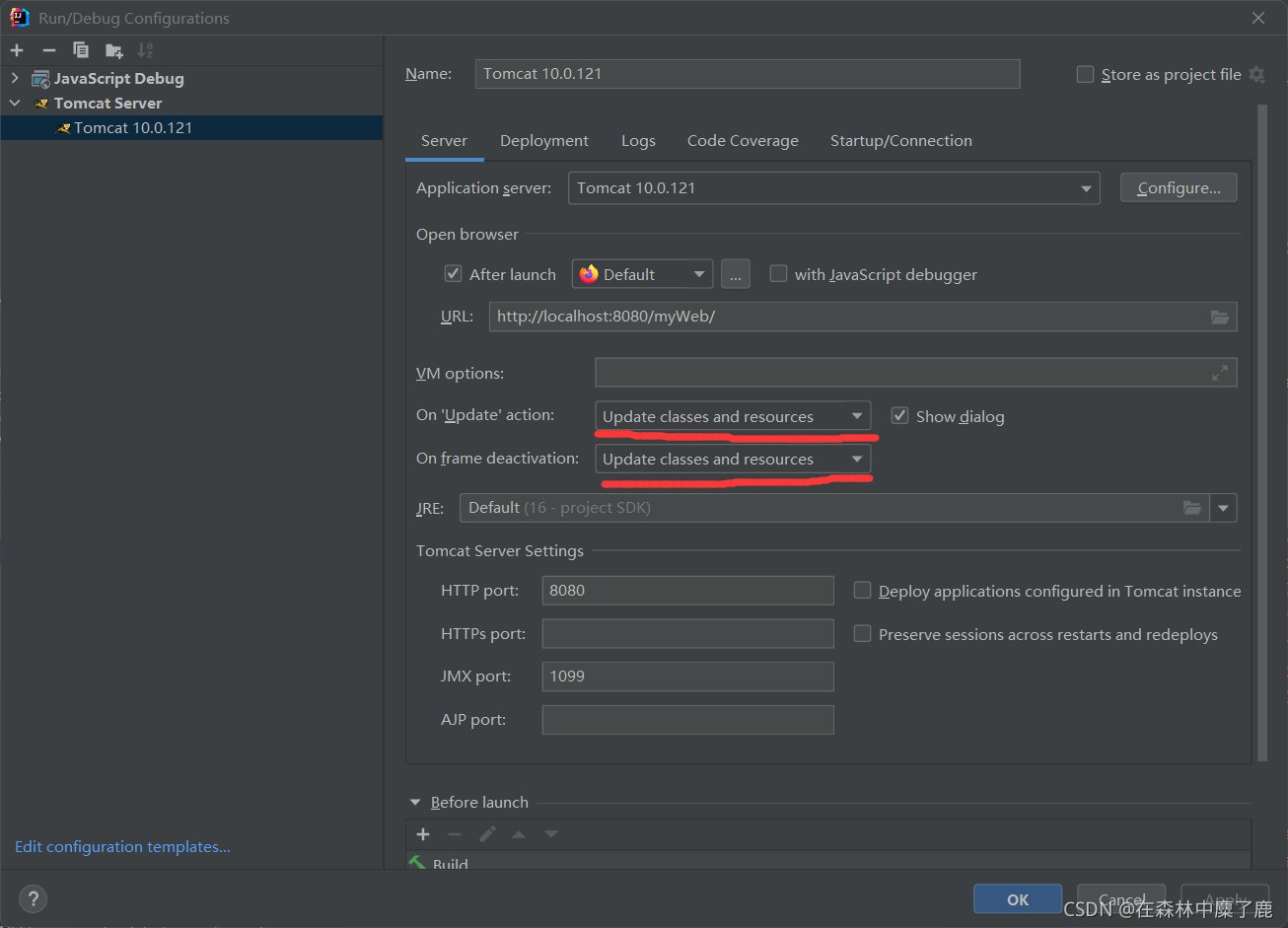Switch to Server tab
The width and height of the screenshot is (1288, 928).
pyautogui.click(x=444, y=141)
